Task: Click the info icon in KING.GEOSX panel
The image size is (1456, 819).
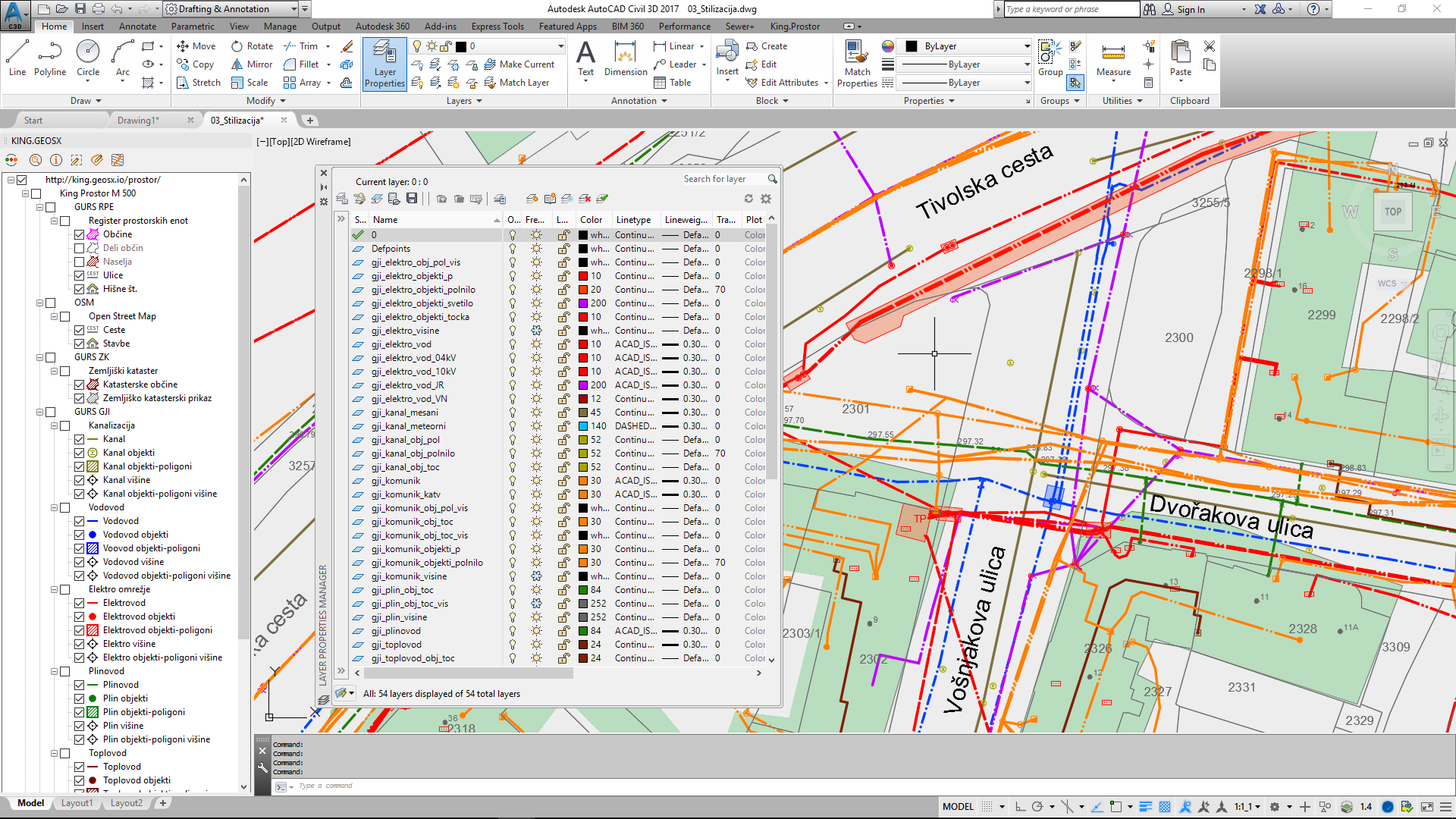Action: (x=56, y=160)
